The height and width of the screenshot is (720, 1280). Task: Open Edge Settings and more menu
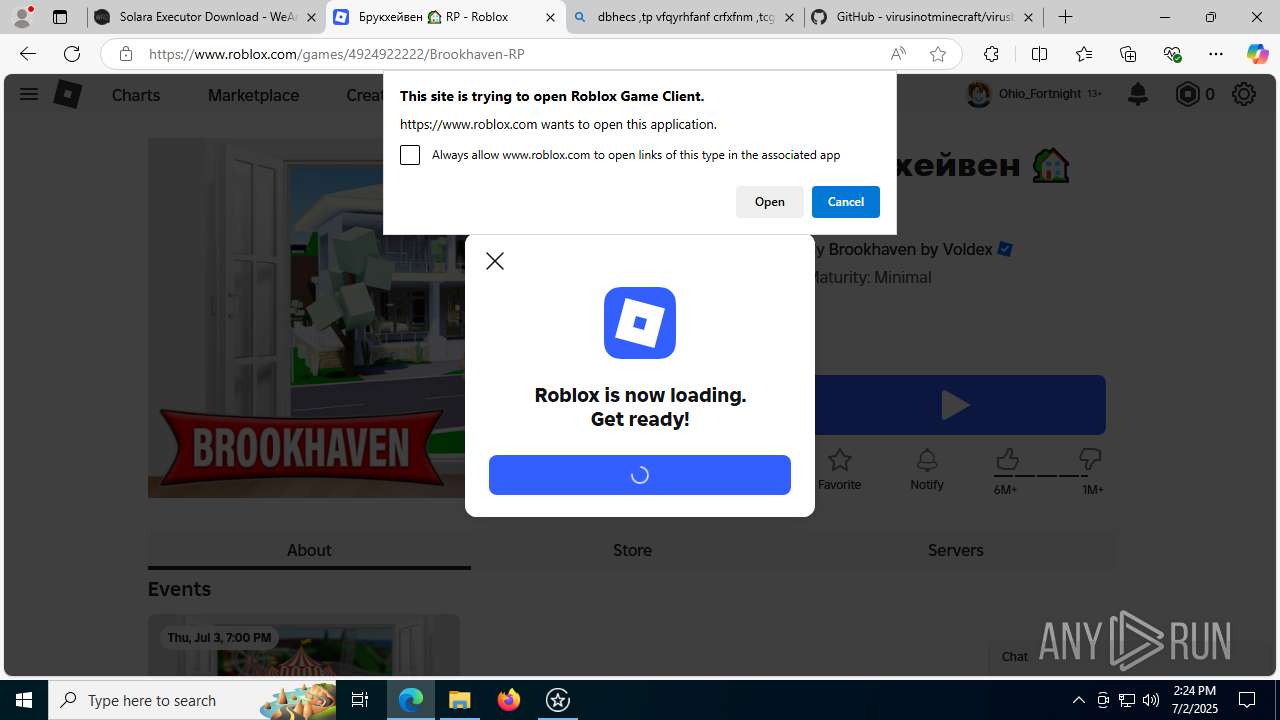click(1216, 54)
